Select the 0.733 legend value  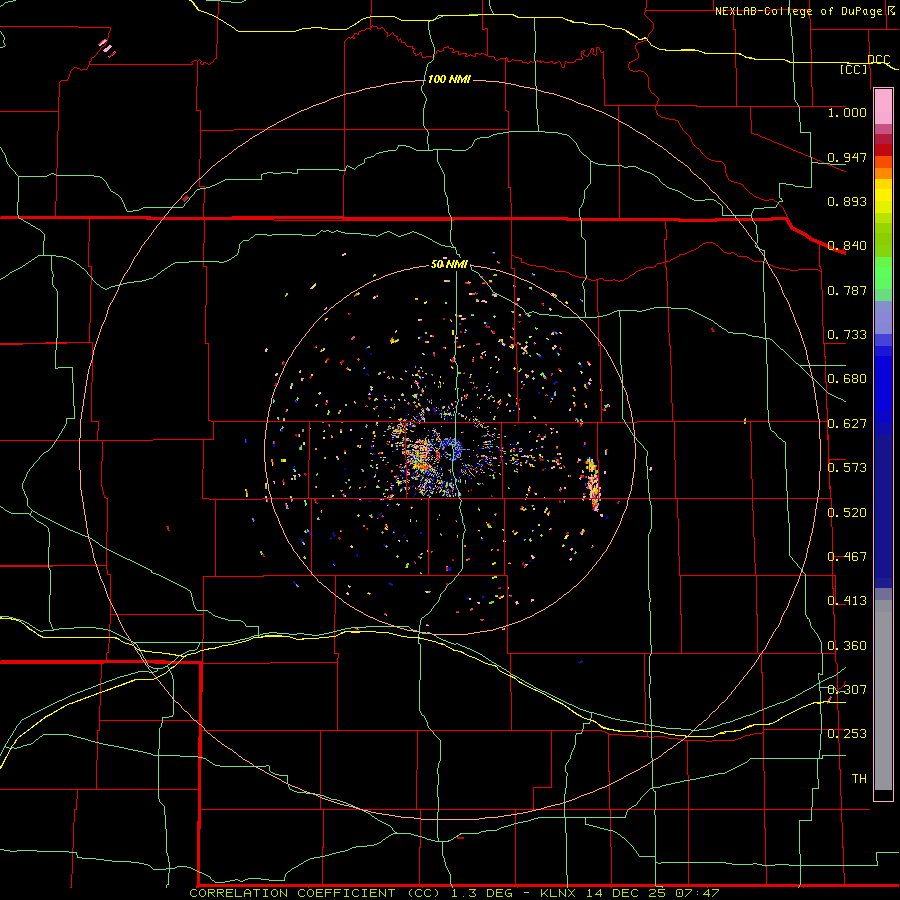847,334
